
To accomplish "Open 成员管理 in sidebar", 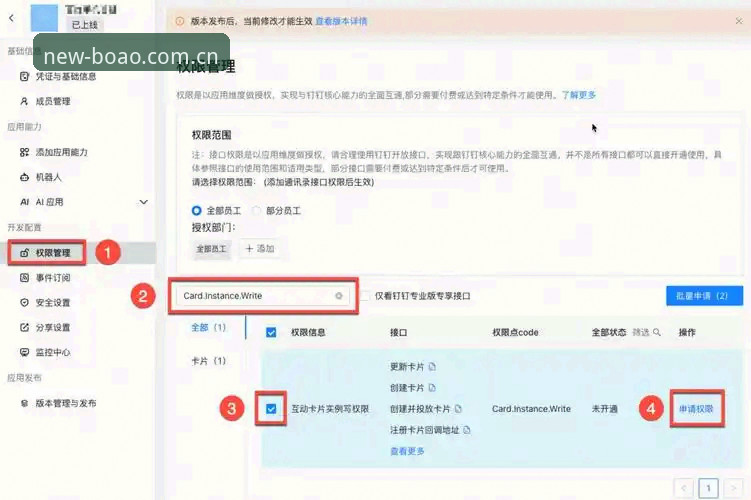I will (x=53, y=102).
